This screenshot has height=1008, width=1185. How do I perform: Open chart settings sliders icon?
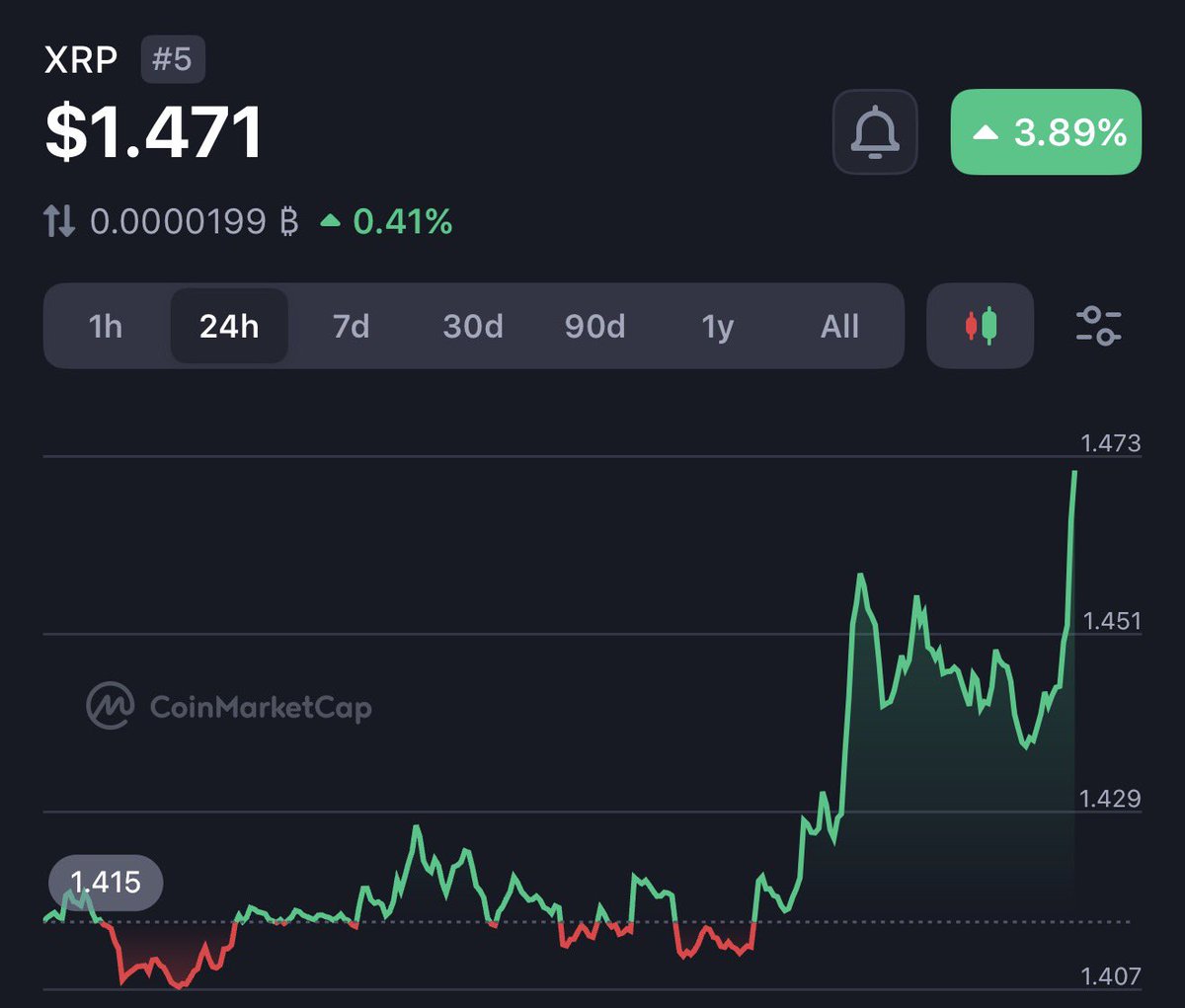pos(1098,326)
